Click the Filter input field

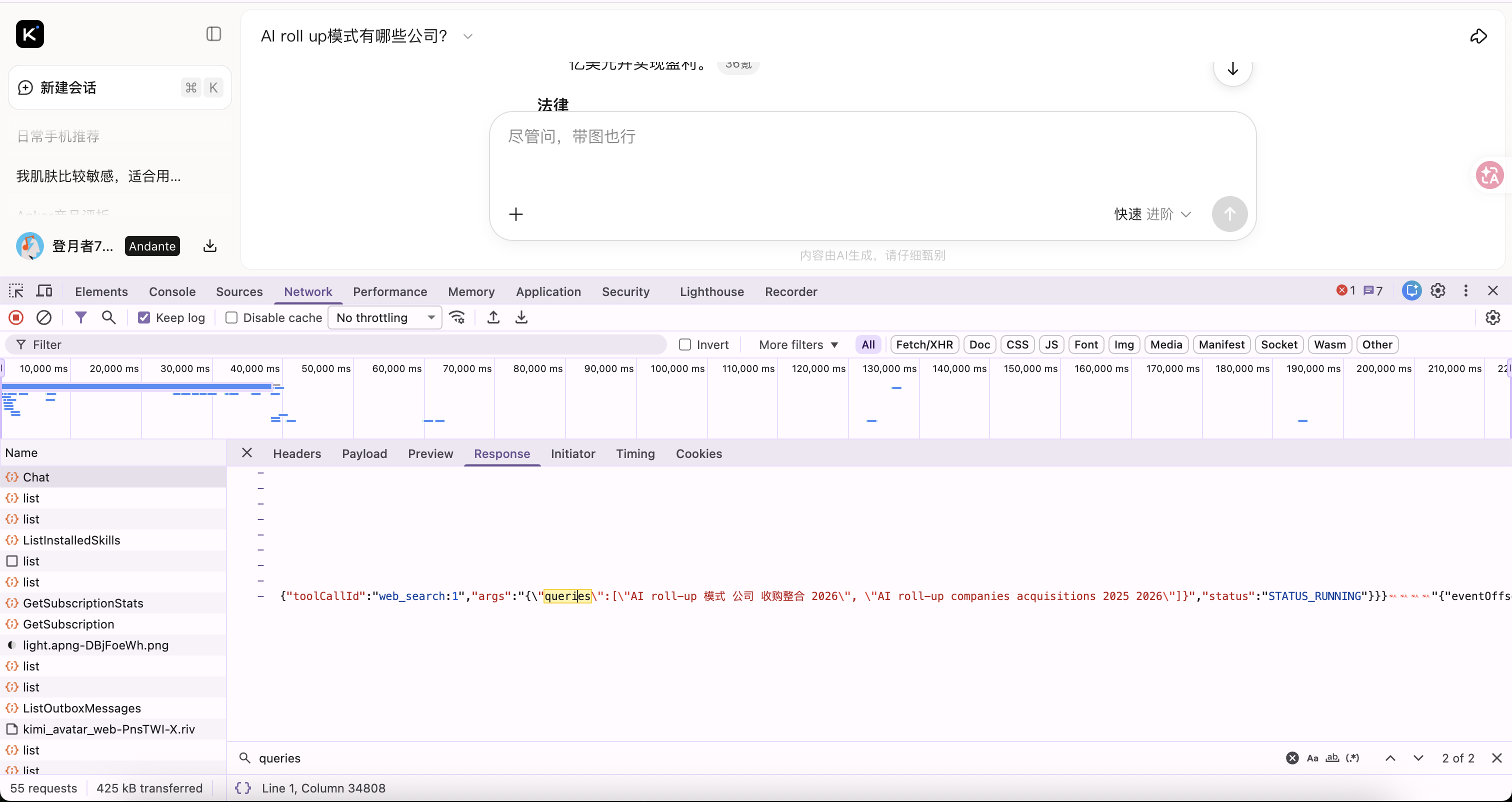pos(335,344)
